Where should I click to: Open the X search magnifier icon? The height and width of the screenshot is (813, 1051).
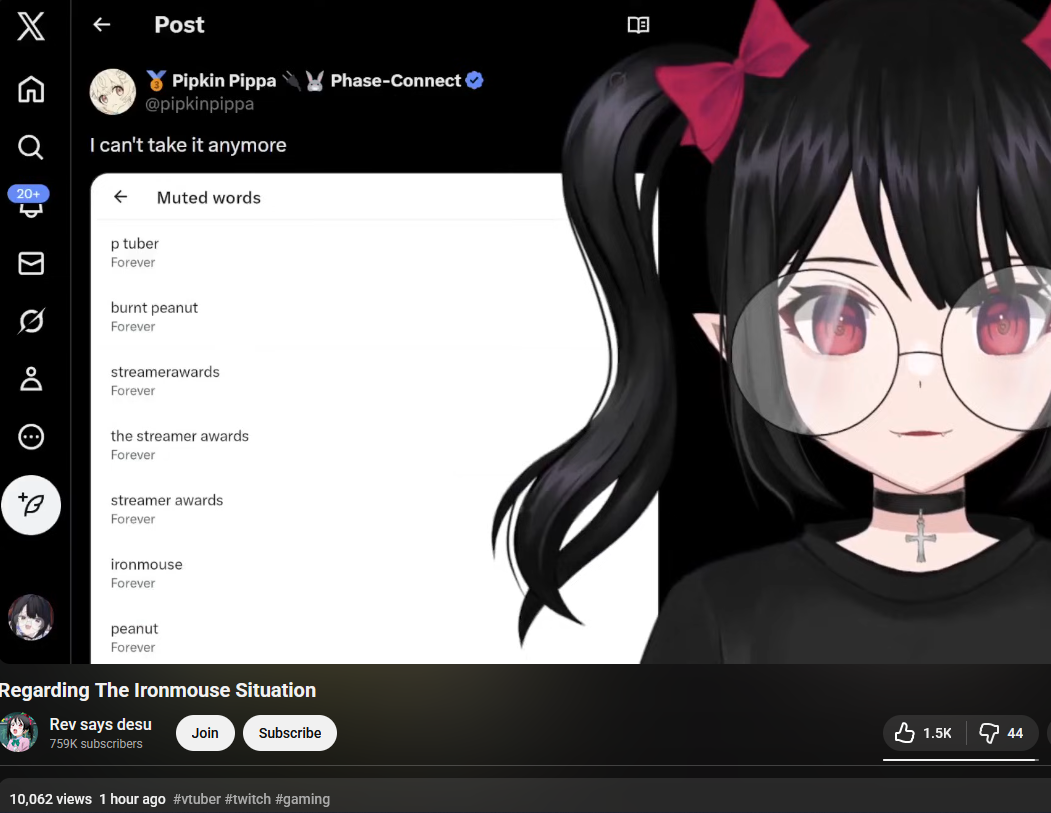[31, 147]
